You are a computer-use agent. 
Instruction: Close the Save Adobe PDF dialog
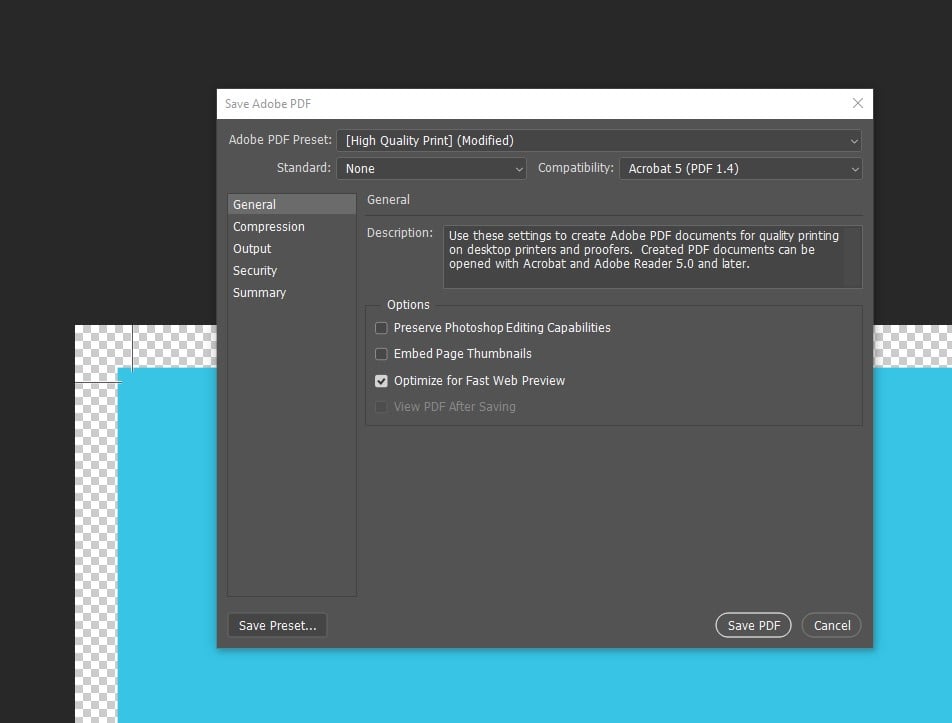pos(857,103)
